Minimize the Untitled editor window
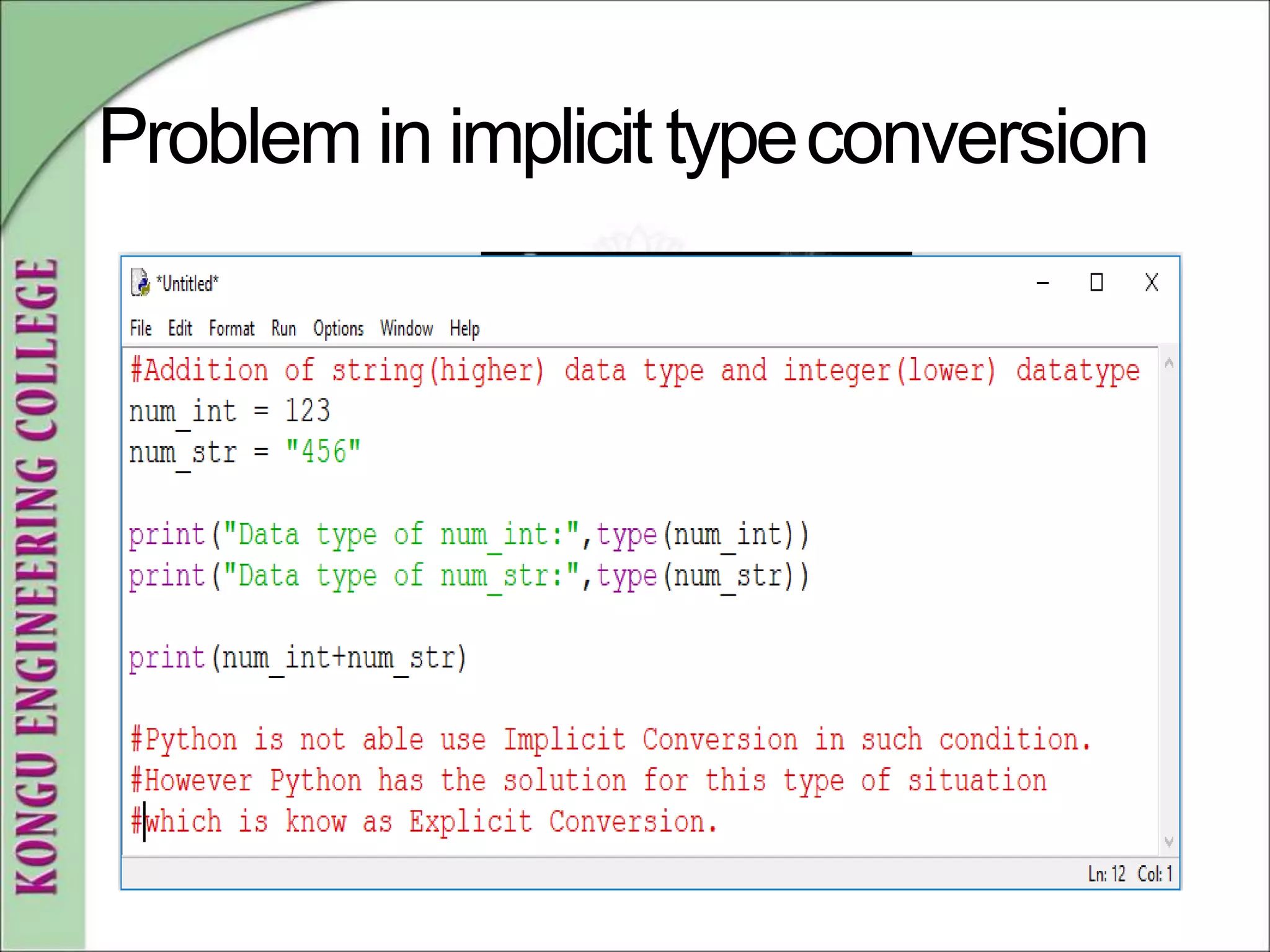 pos(1042,283)
